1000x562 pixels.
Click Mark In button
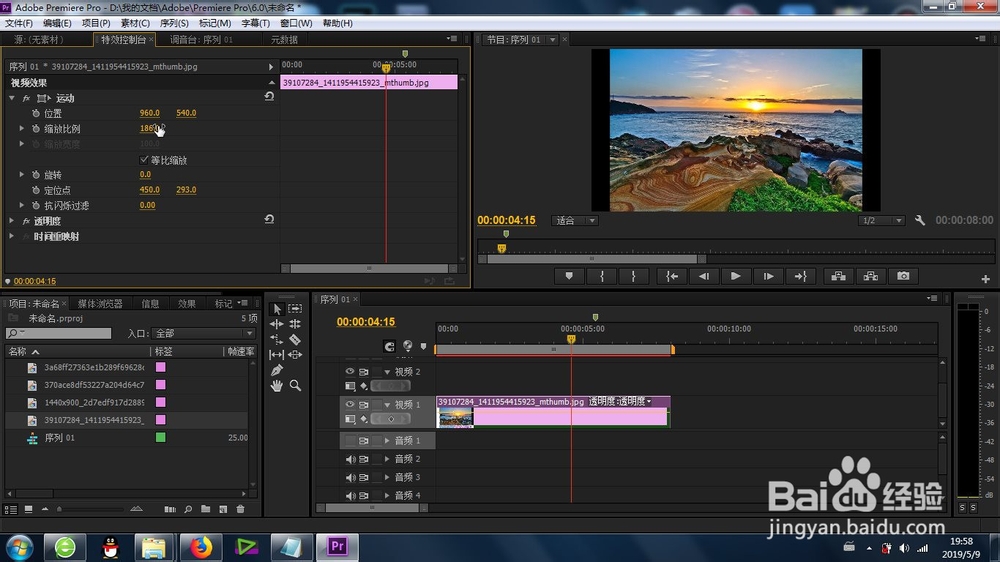click(x=601, y=276)
